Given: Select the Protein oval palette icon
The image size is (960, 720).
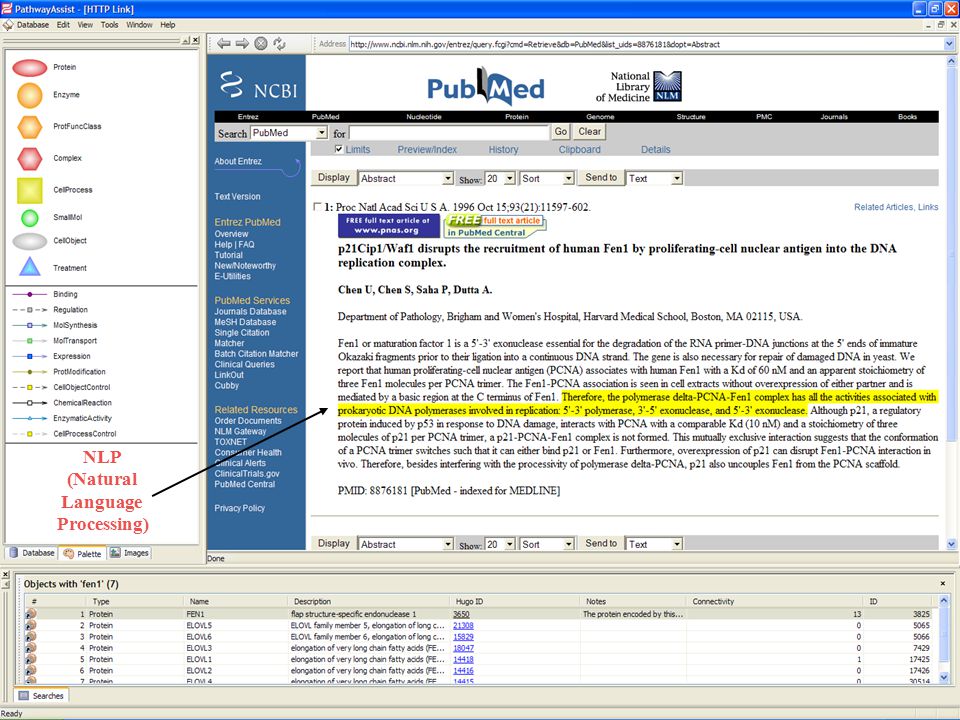Looking at the screenshot, I should pyautogui.click(x=30, y=67).
